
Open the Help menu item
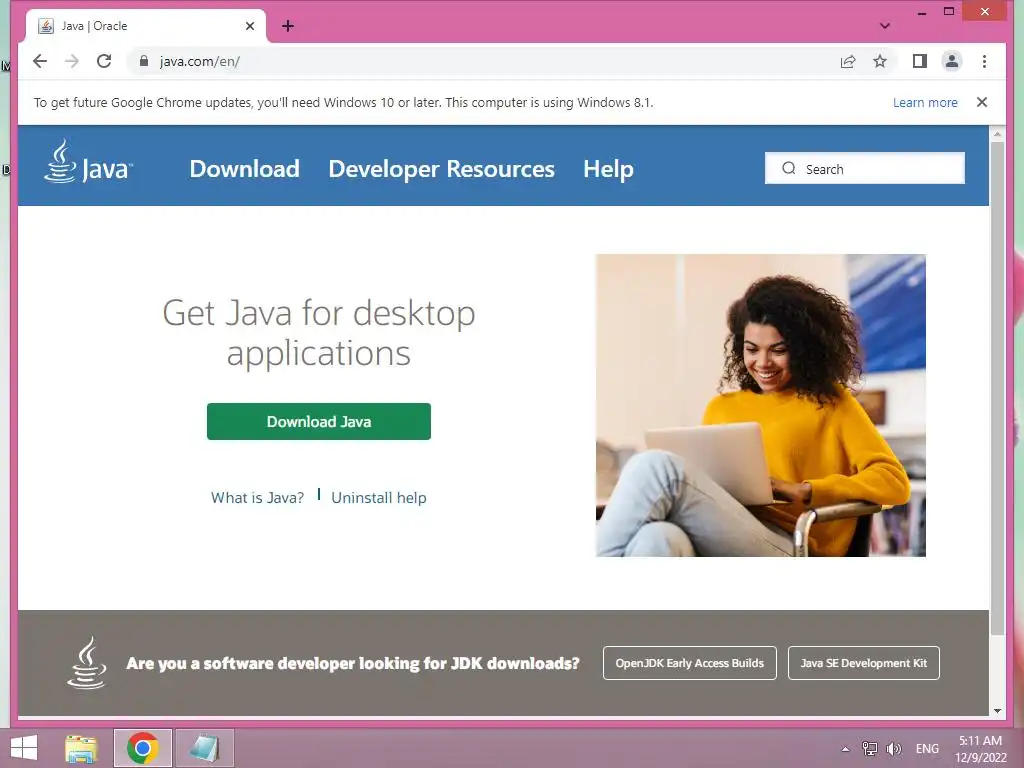click(x=608, y=168)
